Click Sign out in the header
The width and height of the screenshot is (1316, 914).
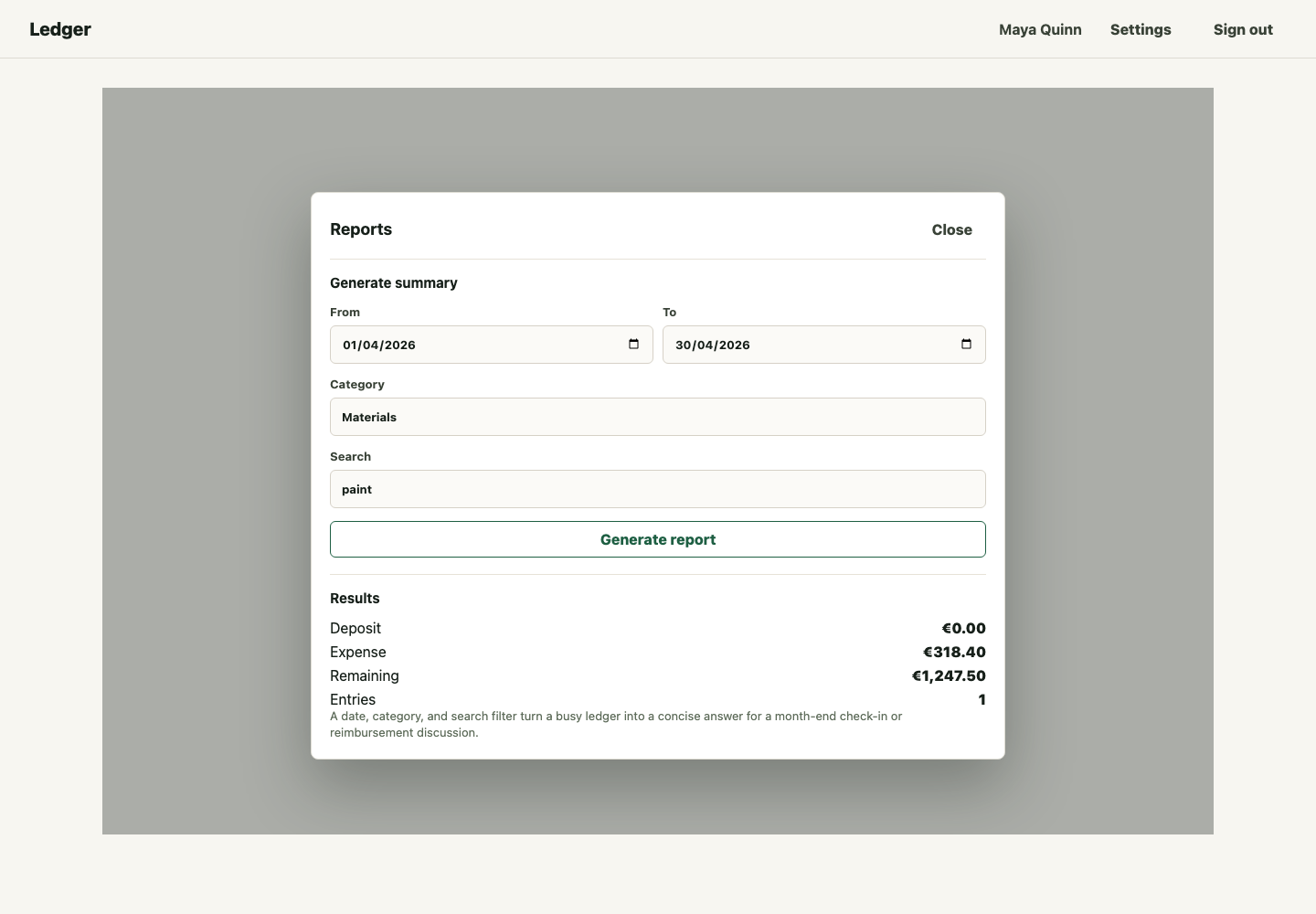[x=1243, y=29]
